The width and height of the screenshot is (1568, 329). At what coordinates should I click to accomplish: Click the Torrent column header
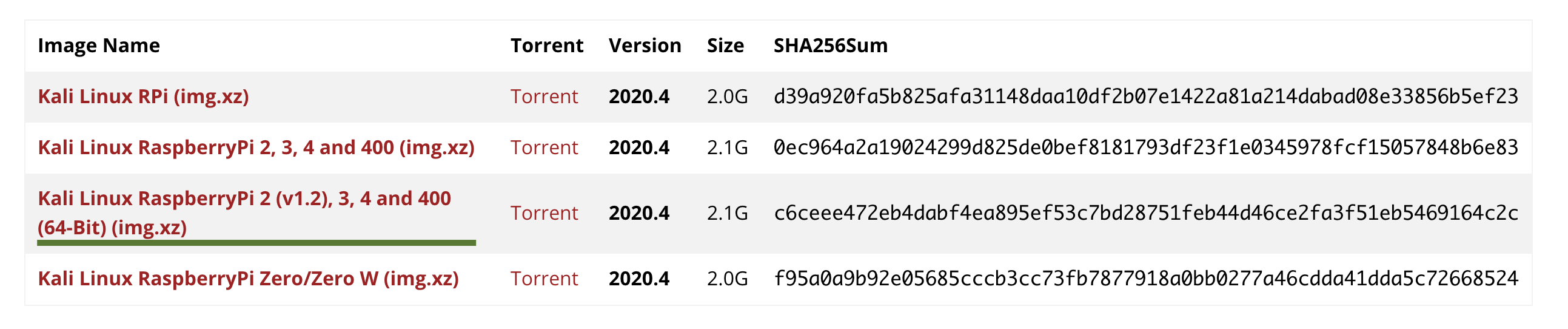click(x=546, y=46)
